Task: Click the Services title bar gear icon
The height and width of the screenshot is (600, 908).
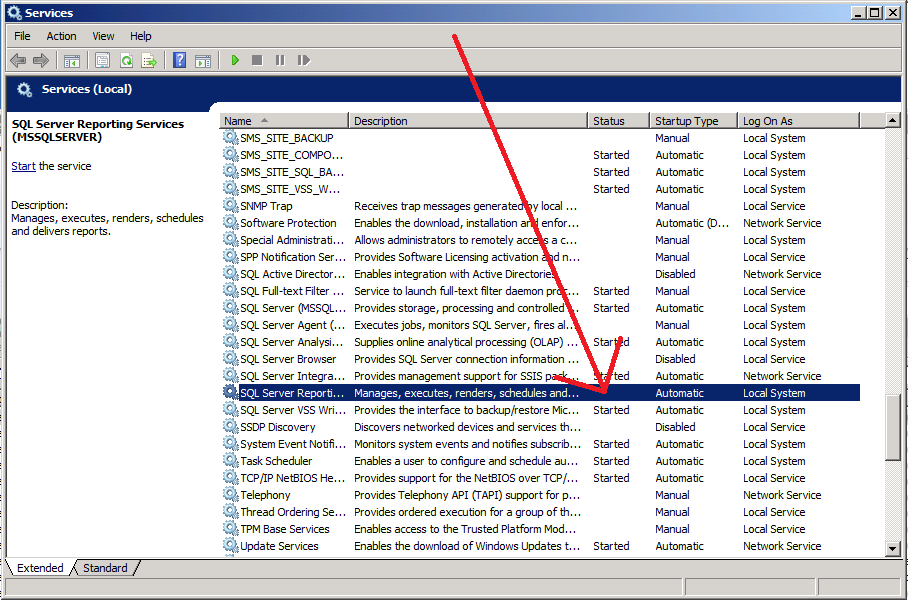Action: (14, 13)
